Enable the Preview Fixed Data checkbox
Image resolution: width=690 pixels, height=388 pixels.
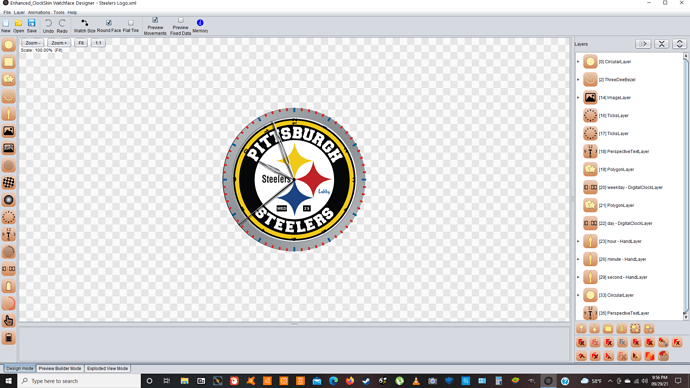[x=180, y=20]
